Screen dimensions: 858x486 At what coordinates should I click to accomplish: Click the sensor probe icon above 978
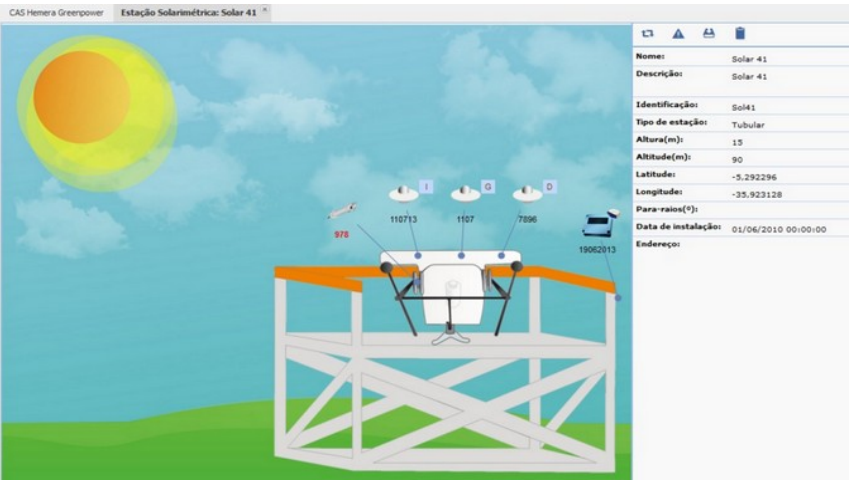[341, 211]
